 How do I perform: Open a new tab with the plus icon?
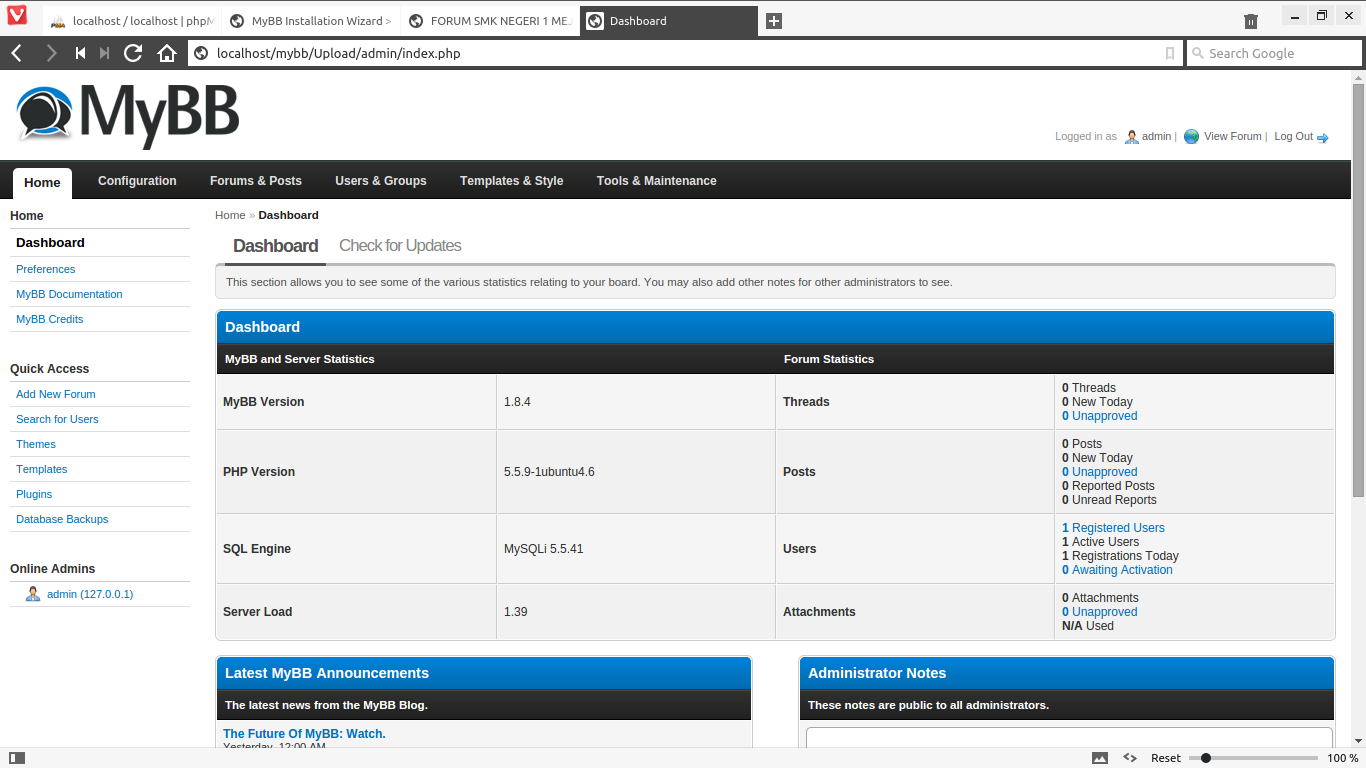pos(773,20)
